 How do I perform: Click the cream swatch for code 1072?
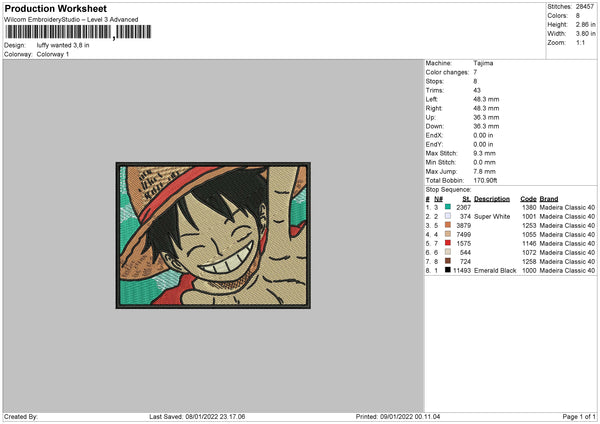tap(448, 252)
